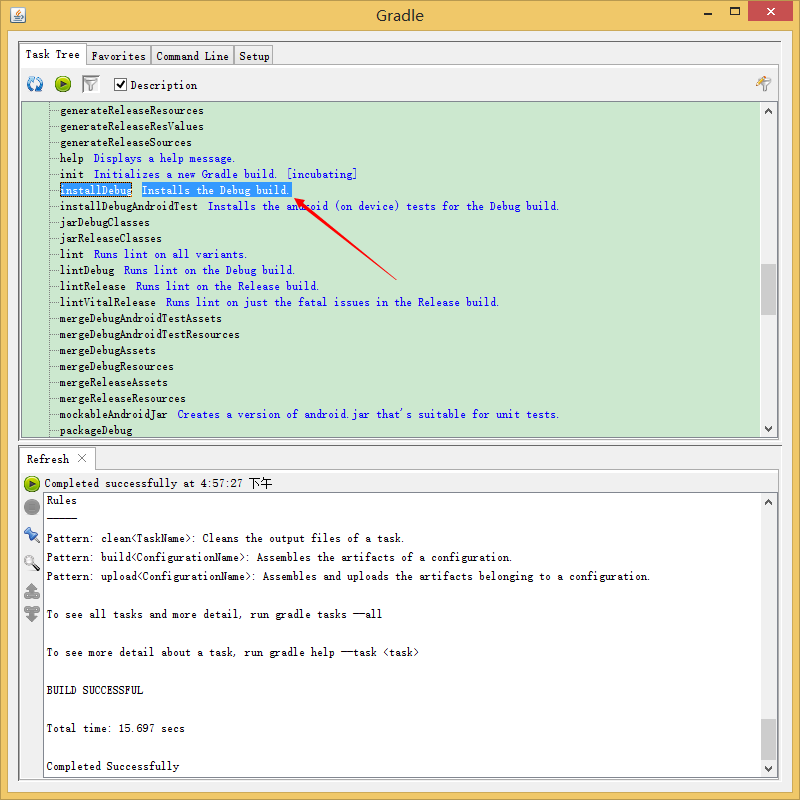Select the generateReleaseResValues task

tap(132, 126)
